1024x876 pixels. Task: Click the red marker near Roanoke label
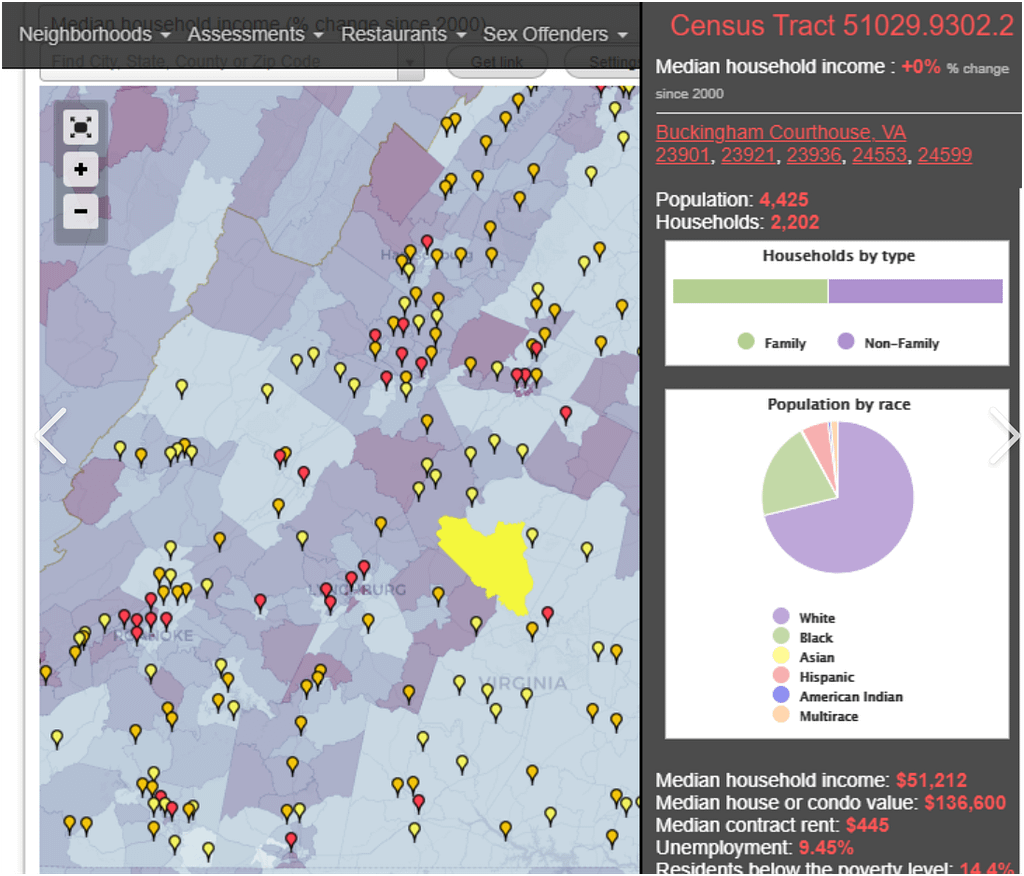click(x=137, y=633)
